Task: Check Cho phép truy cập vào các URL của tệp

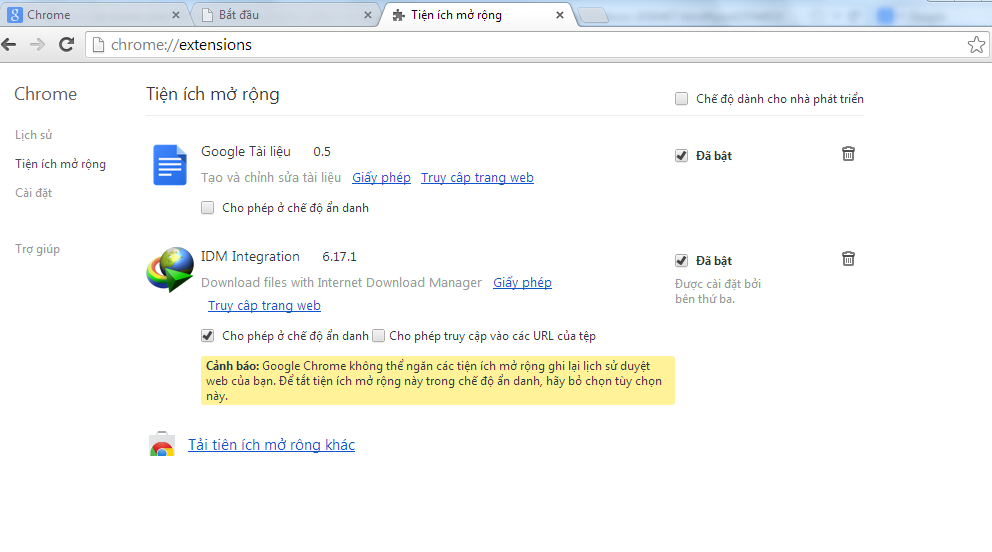Action: coord(378,336)
